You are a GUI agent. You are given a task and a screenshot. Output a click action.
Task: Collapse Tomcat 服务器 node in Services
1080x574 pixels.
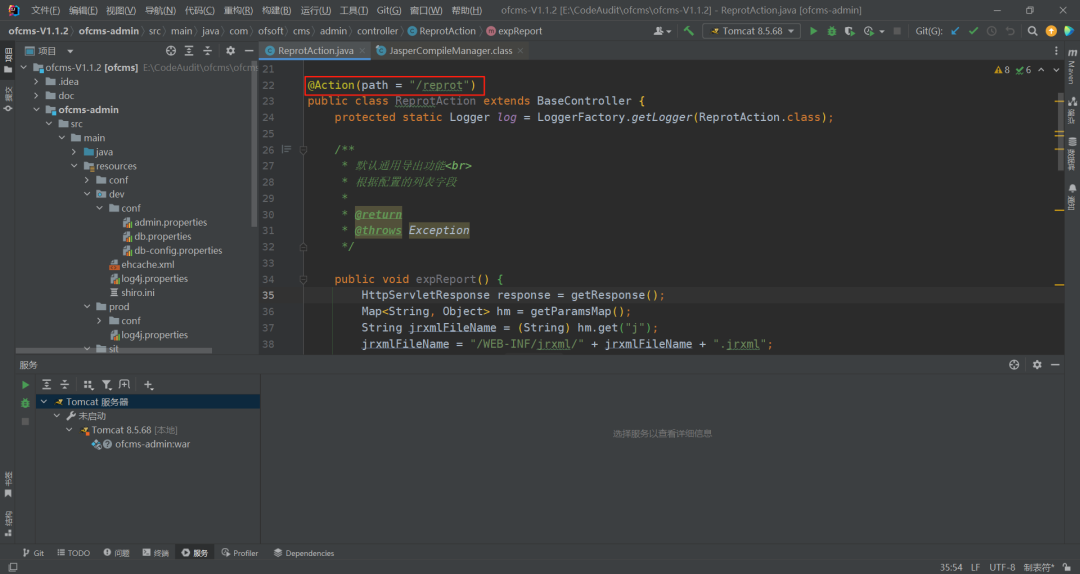click(x=44, y=402)
